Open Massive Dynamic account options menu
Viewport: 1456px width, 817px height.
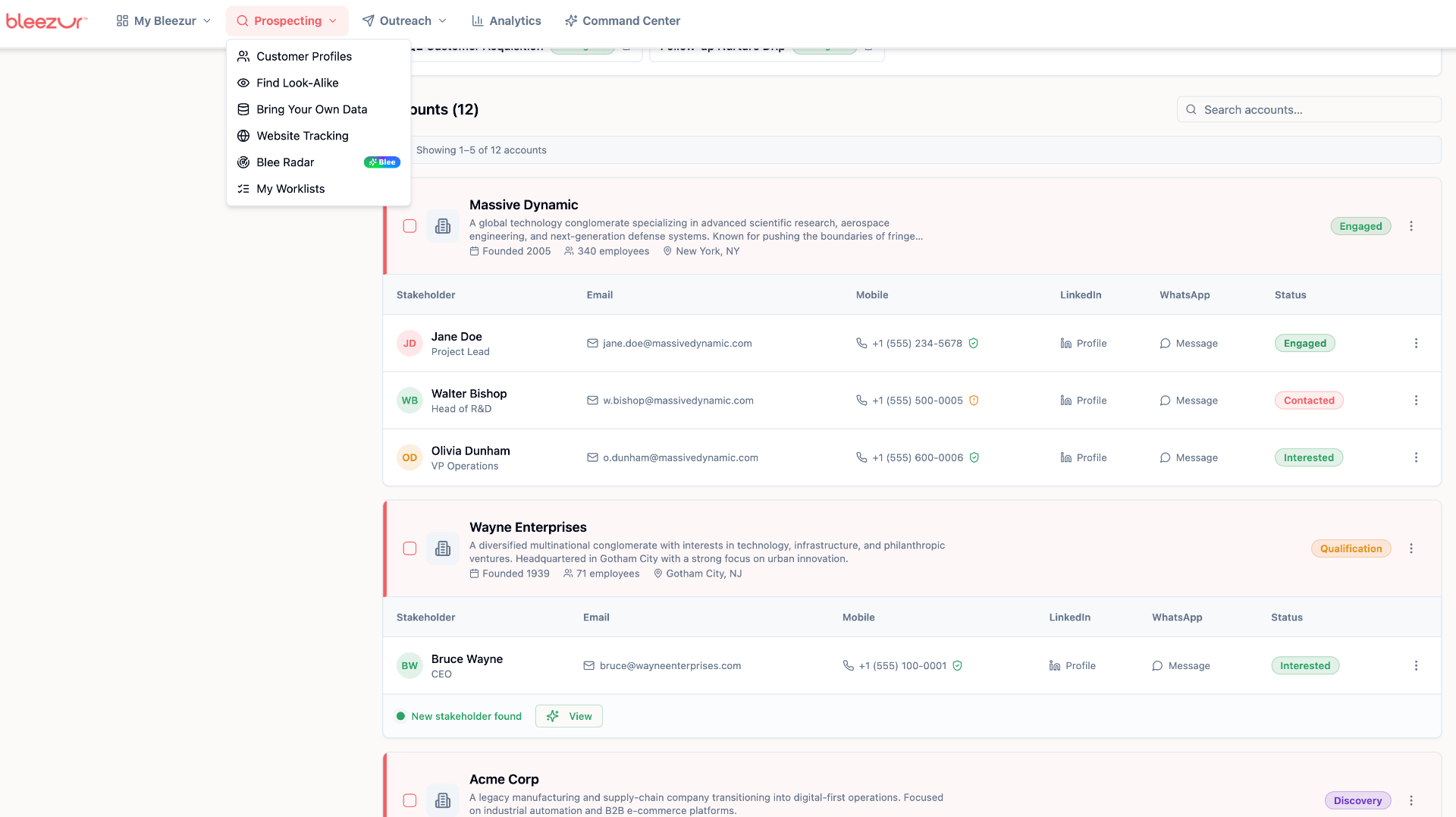pos(1411,226)
